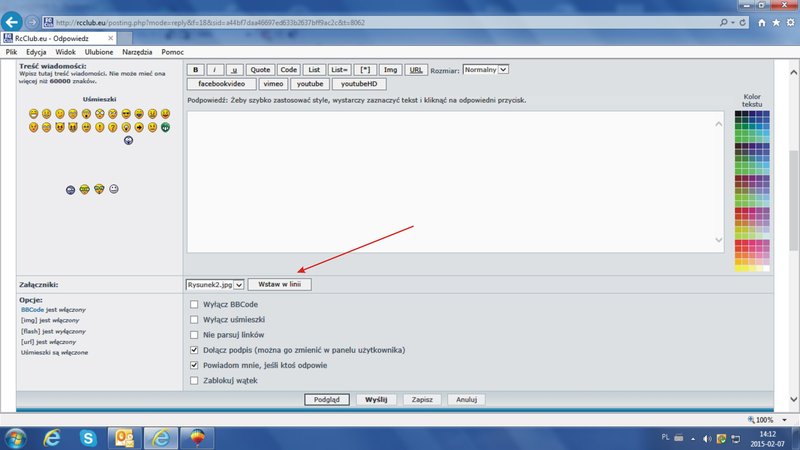Viewport: 800px width, 450px height.
Task: Open the BBCode link in Opcje
Action: (32, 310)
